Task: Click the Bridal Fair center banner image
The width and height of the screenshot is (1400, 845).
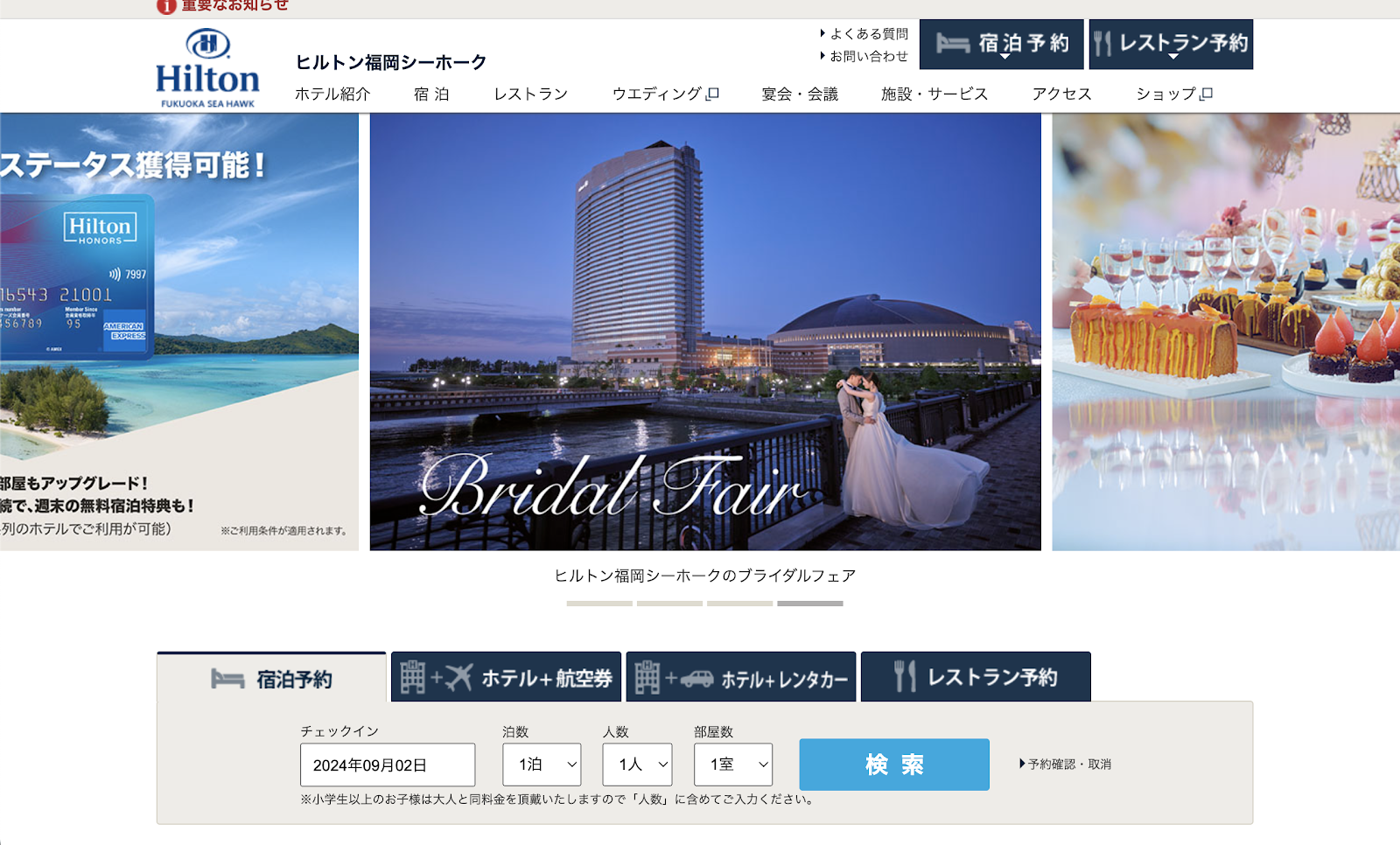Action: coord(705,332)
